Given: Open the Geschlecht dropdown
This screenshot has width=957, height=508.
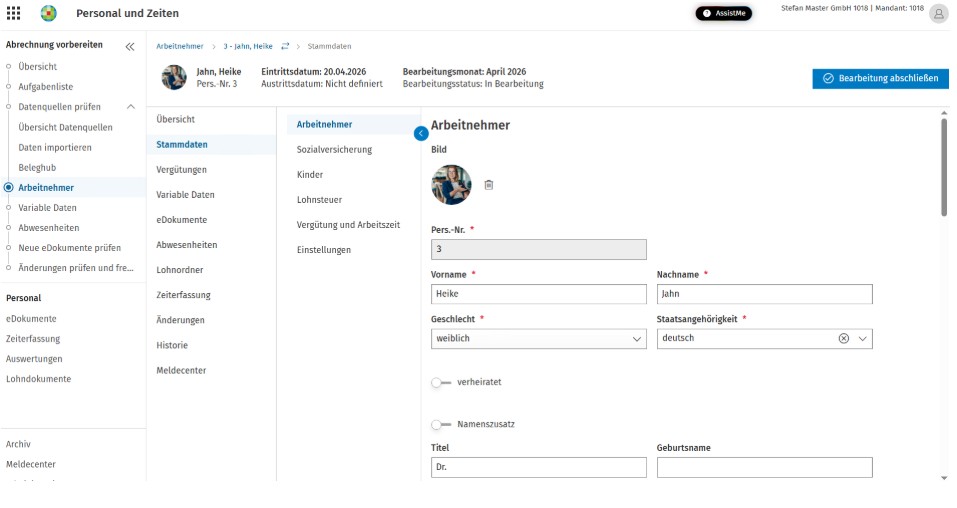Looking at the screenshot, I should 538,338.
